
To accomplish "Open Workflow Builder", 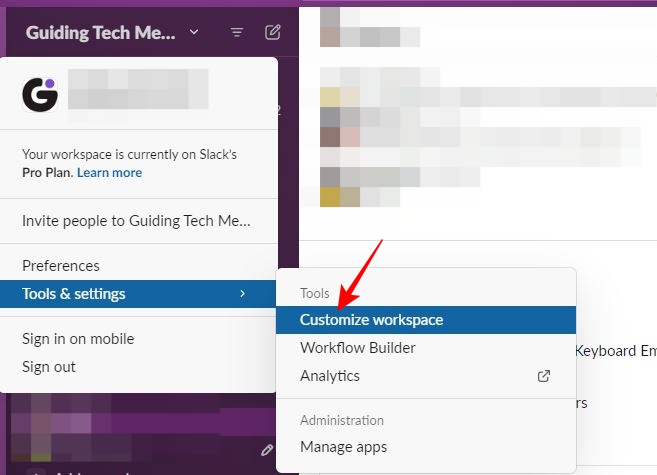I will click(x=426, y=348).
